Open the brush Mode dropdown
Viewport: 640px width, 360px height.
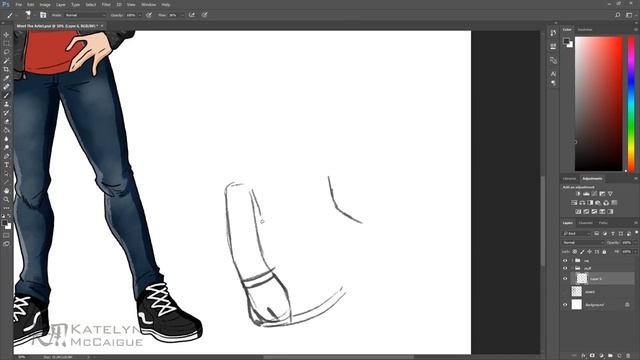[x=85, y=15]
